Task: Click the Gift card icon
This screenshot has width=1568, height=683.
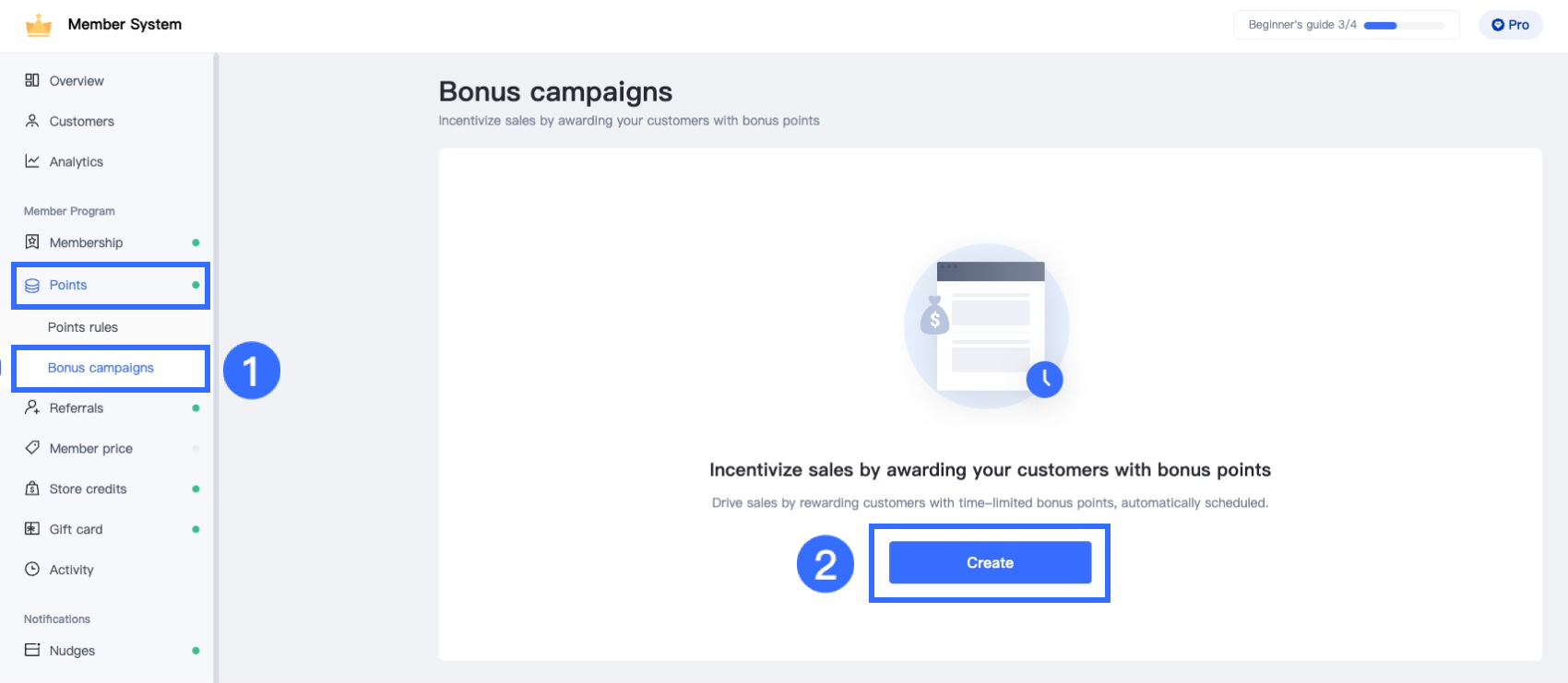Action: (x=32, y=529)
